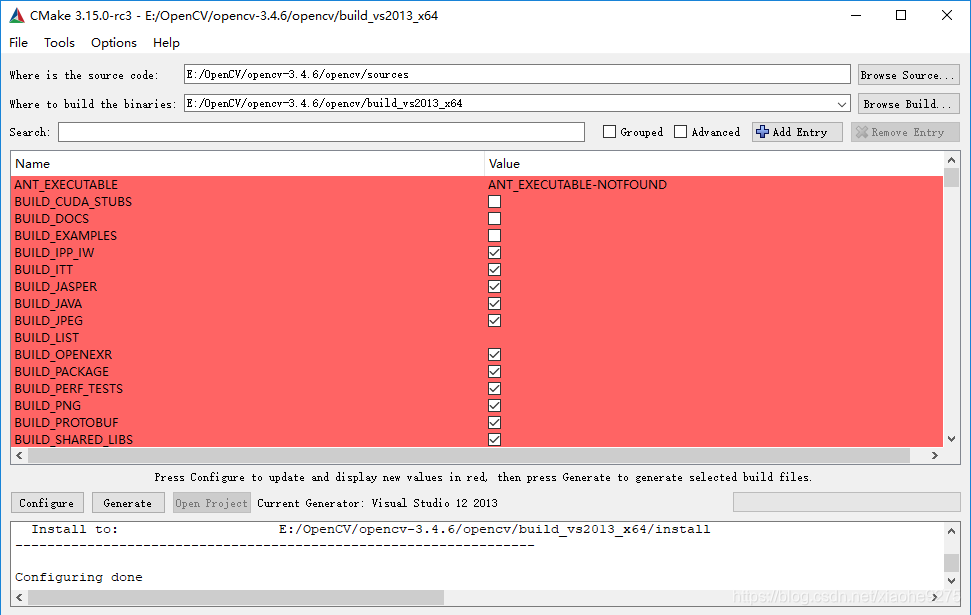
Task: Click the Add Entry button label
Action: [800, 132]
